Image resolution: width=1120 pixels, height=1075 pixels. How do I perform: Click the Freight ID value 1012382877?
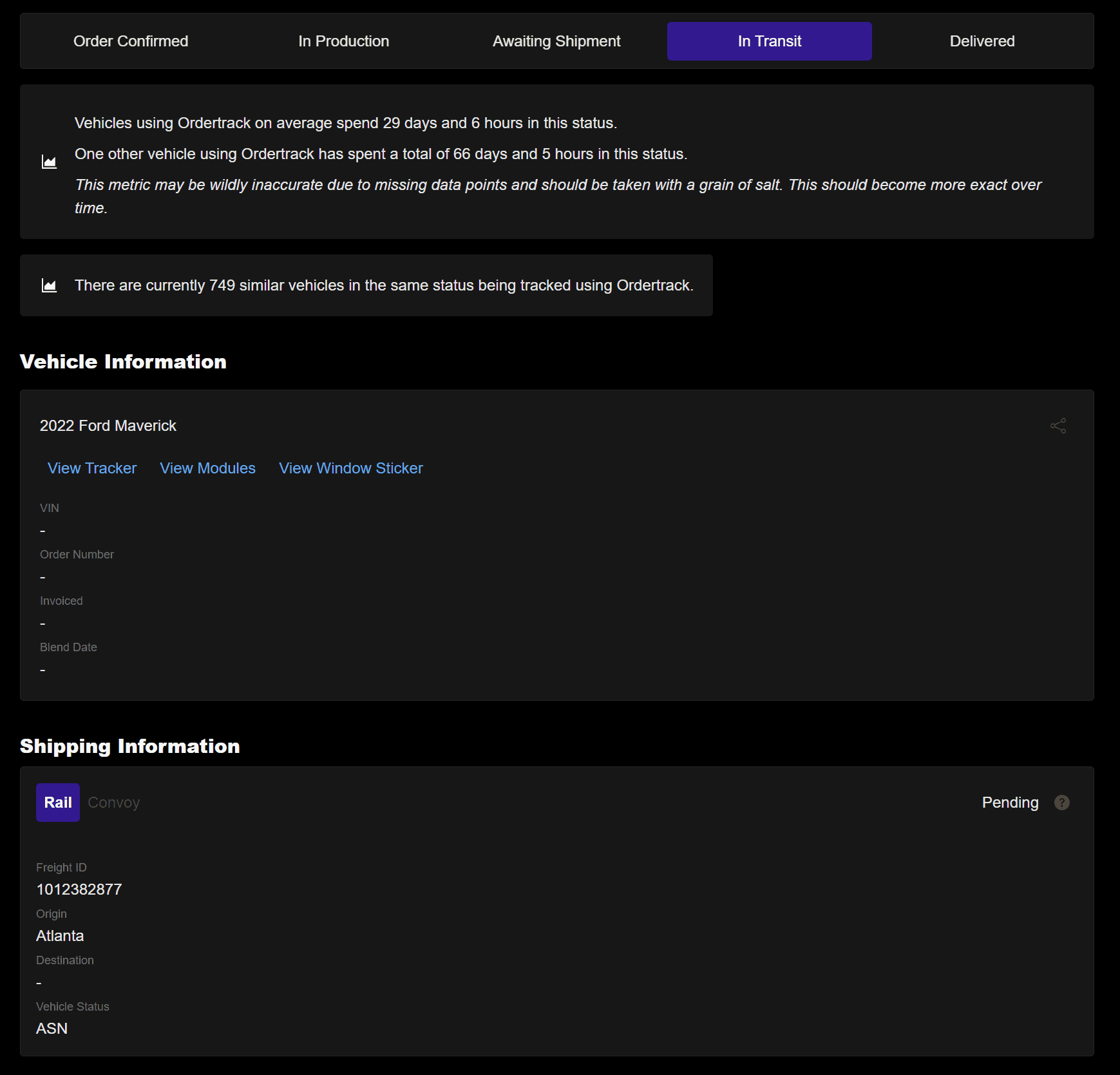tap(79, 889)
